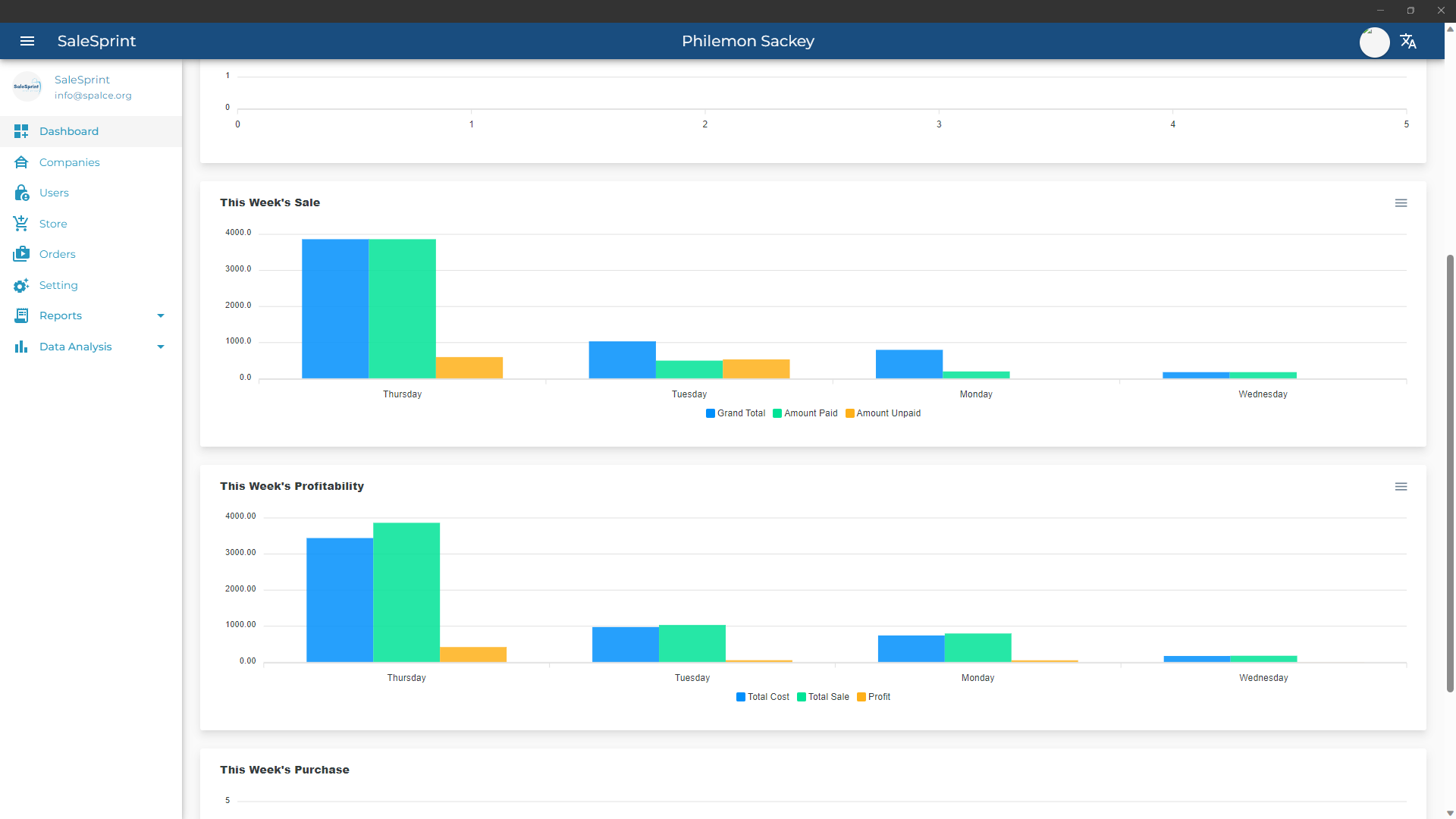
Task: Click the Store cart icon
Action: coord(21,224)
